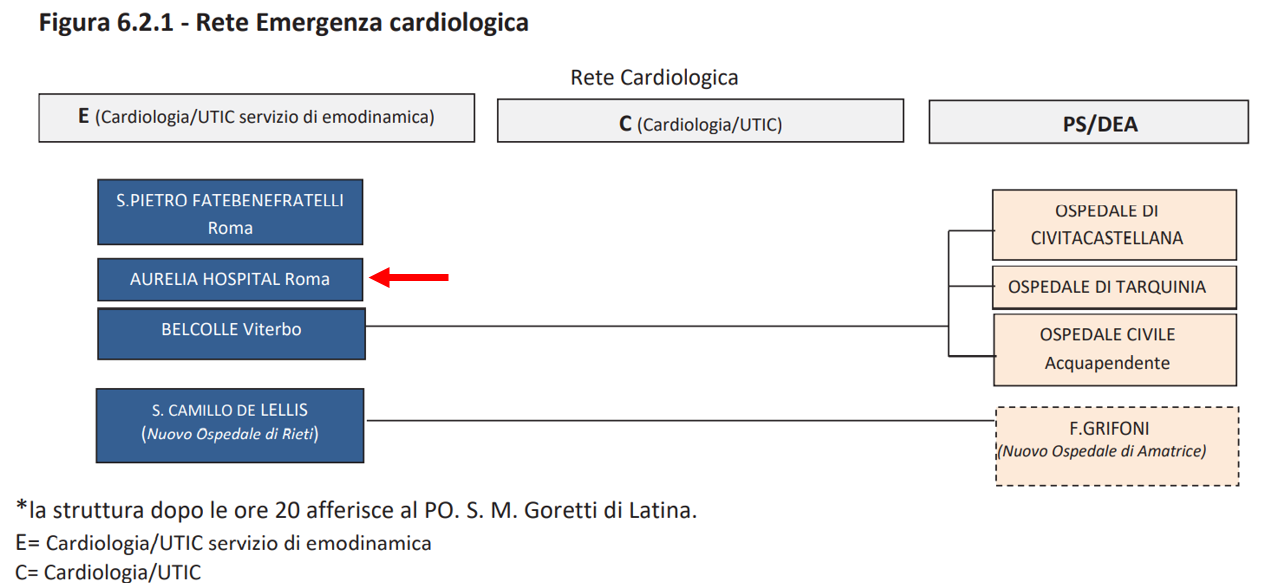
Task: Select the OSPEDALE CIVILE Acquapendente box
Action: coord(1114,349)
